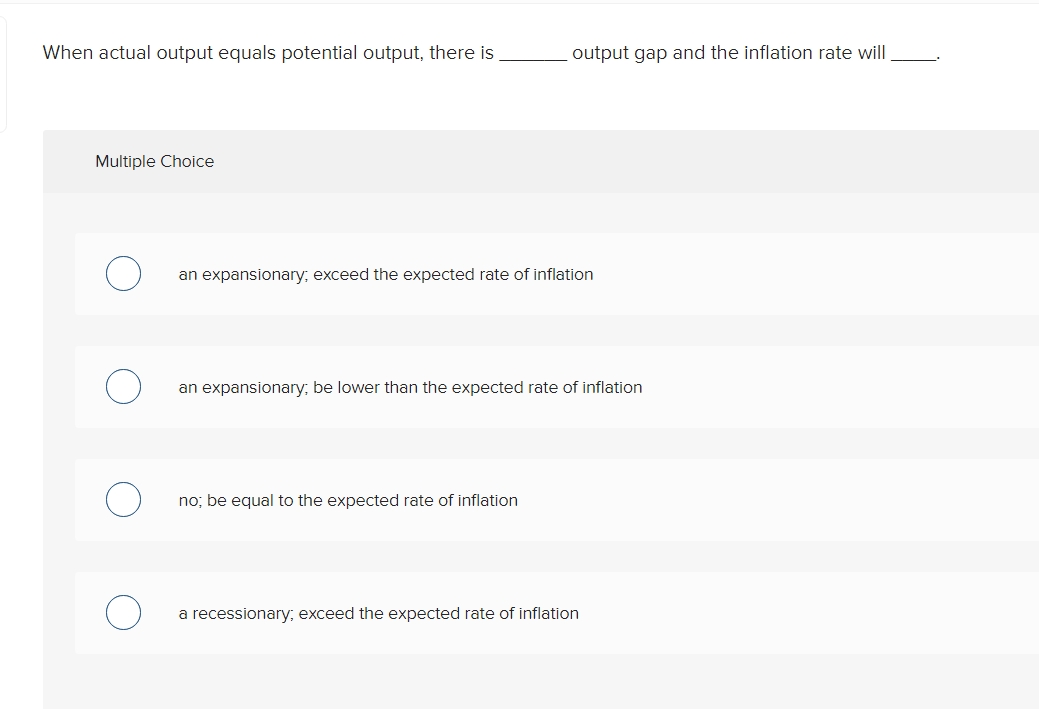Select 'no; be equal to the expected rate of inflation'
The width and height of the screenshot is (1039, 709).
tap(347, 500)
